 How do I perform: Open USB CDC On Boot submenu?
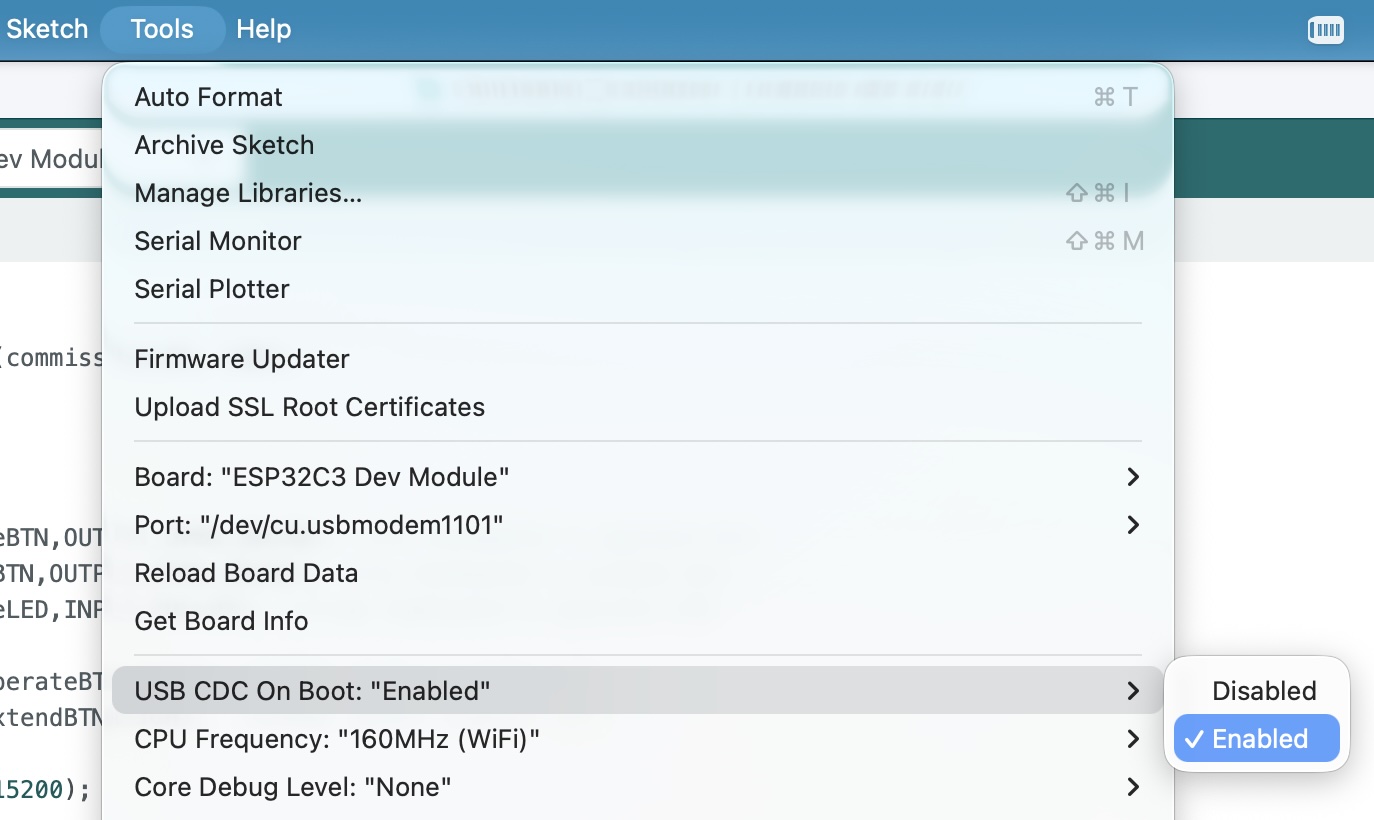click(312, 691)
